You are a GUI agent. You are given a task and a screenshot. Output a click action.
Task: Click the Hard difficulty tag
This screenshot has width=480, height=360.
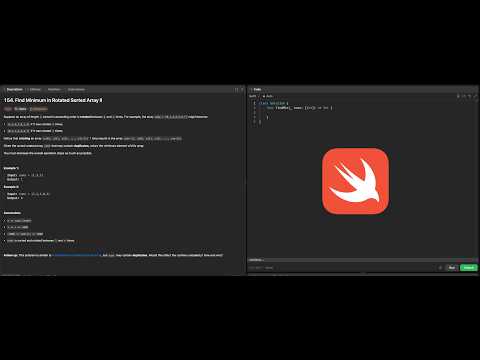[8, 109]
